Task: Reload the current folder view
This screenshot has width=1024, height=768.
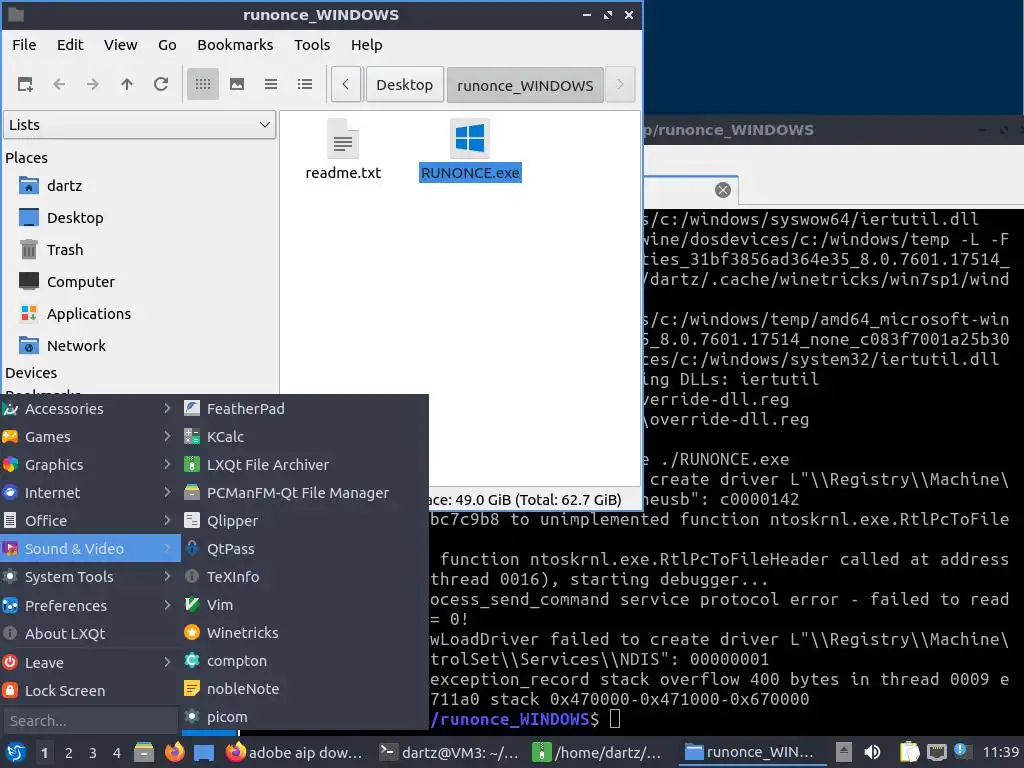Action: (161, 84)
